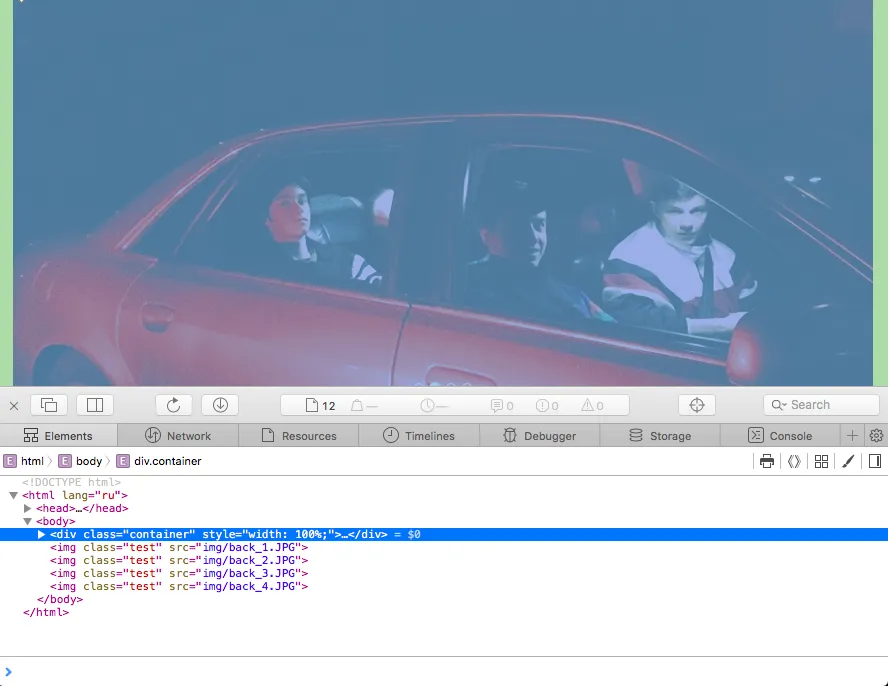Toggle the layout grid squares icon
888x686 pixels.
821,461
